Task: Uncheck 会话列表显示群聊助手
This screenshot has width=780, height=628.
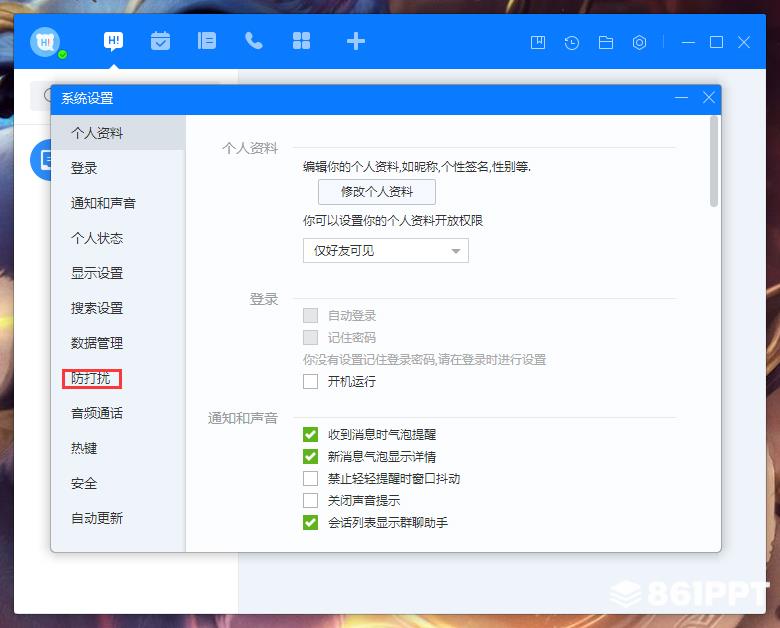Action: [x=310, y=523]
